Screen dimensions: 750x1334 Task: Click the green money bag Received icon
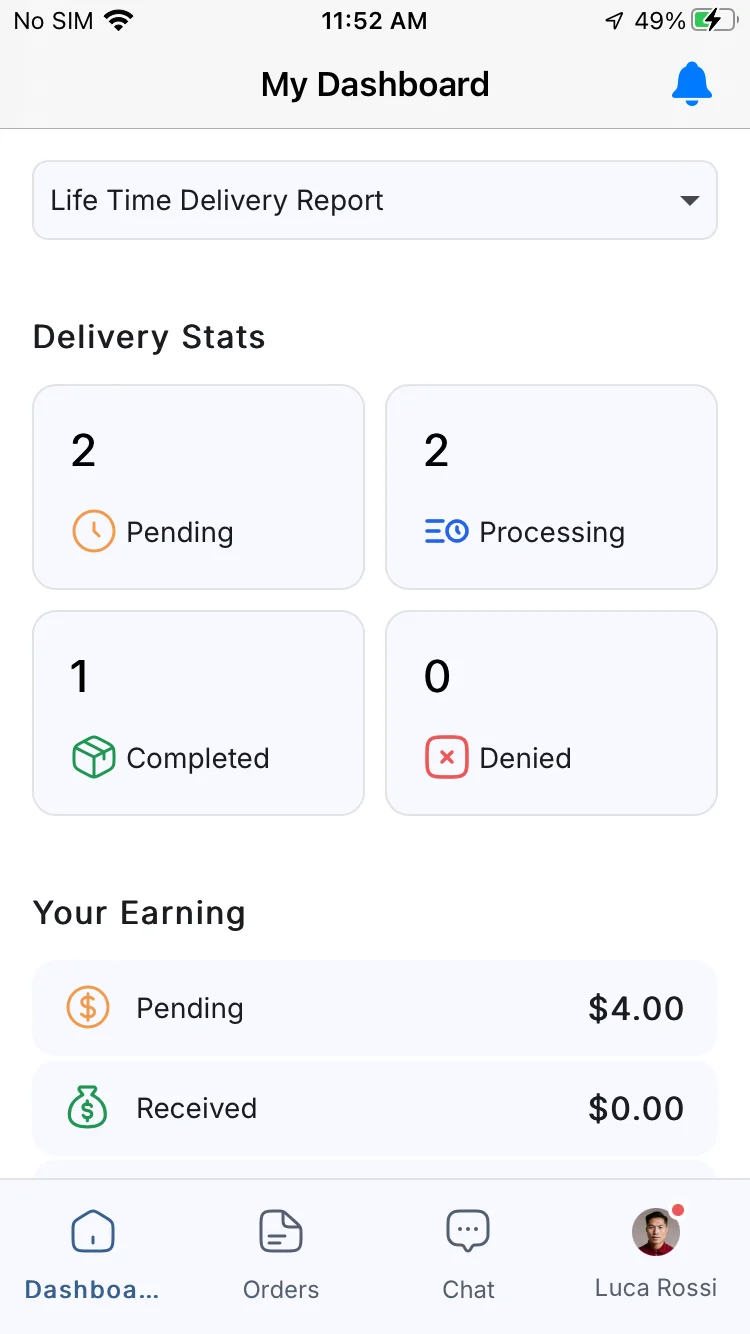point(88,1108)
